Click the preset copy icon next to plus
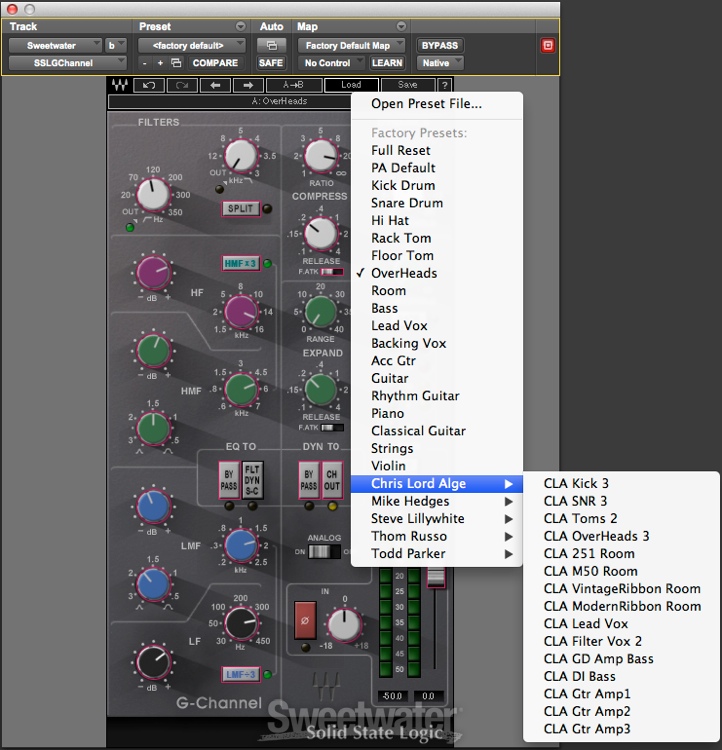The width and height of the screenshot is (722, 750). point(176,63)
